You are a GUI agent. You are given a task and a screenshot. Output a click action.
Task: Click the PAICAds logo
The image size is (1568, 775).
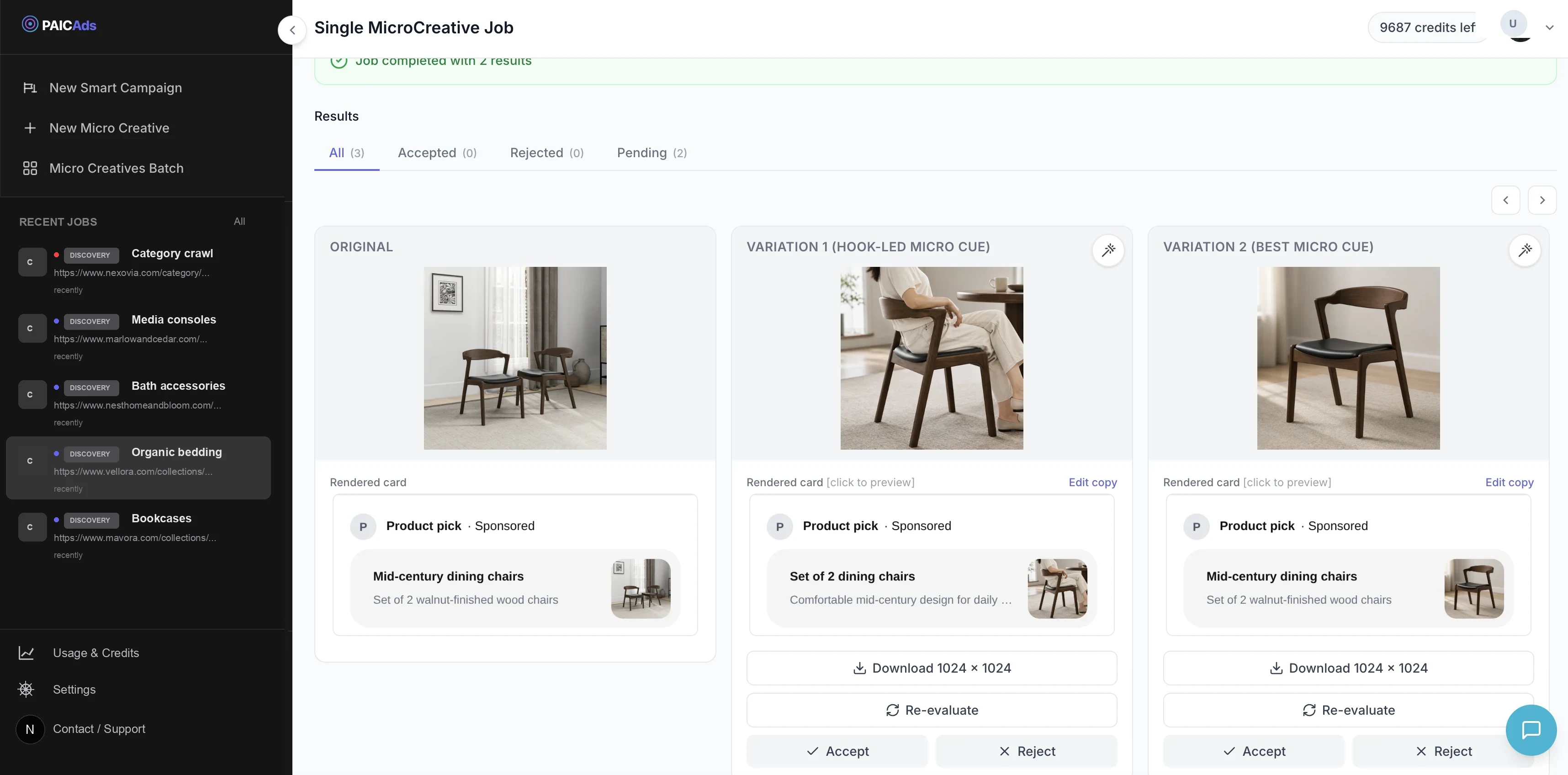coord(59,25)
